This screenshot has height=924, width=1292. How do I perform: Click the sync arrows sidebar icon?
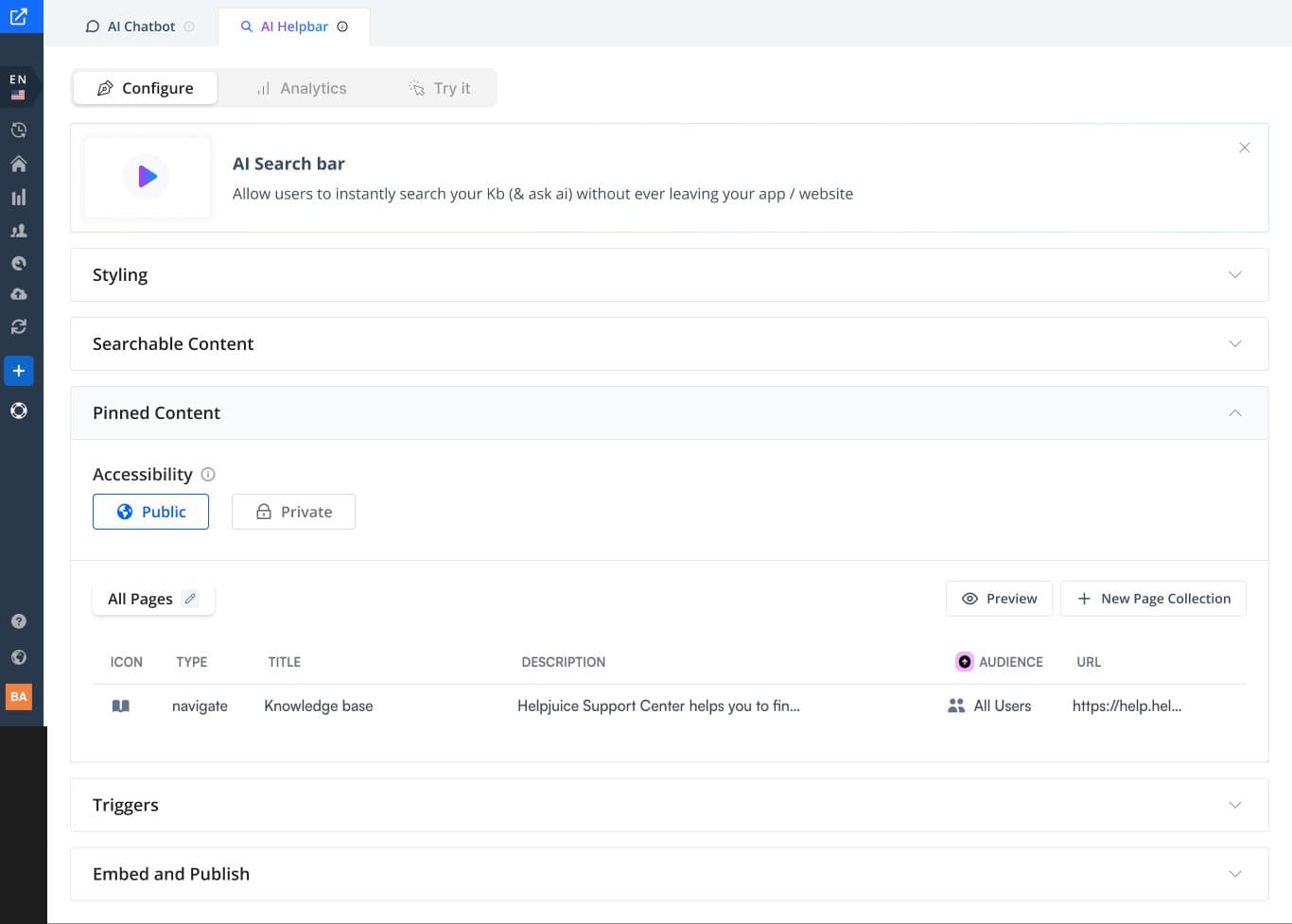[x=18, y=327]
